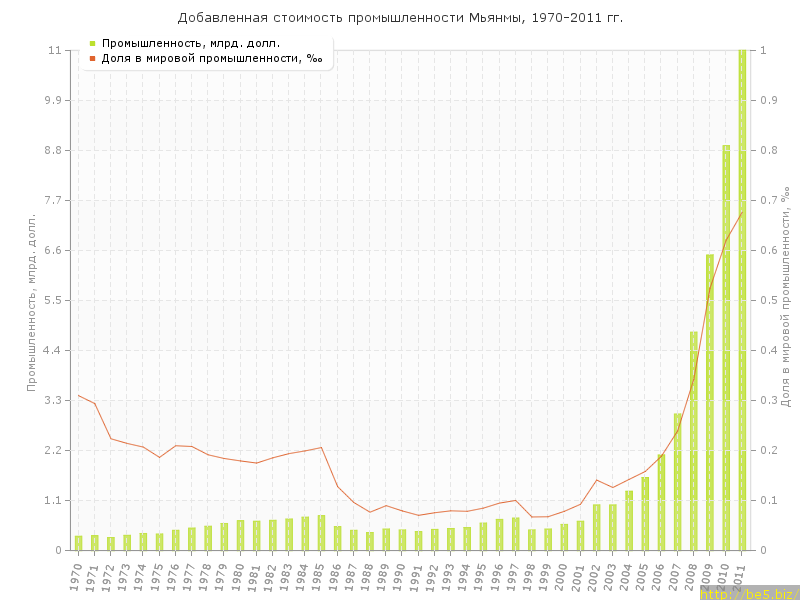800x600 pixels.
Task: Select the 2010 green bar
Action: pos(726,350)
